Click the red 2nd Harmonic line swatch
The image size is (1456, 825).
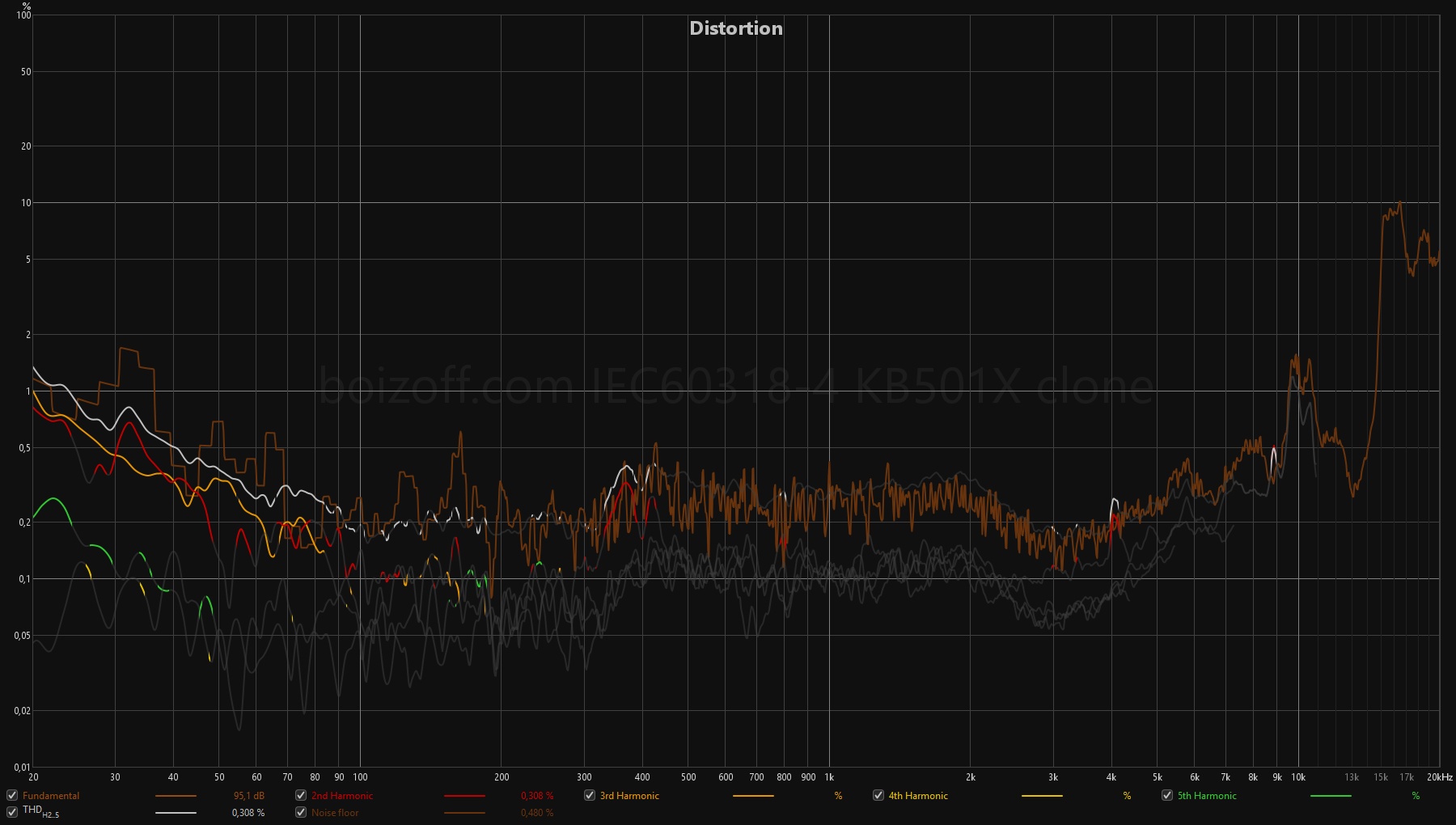(x=464, y=797)
